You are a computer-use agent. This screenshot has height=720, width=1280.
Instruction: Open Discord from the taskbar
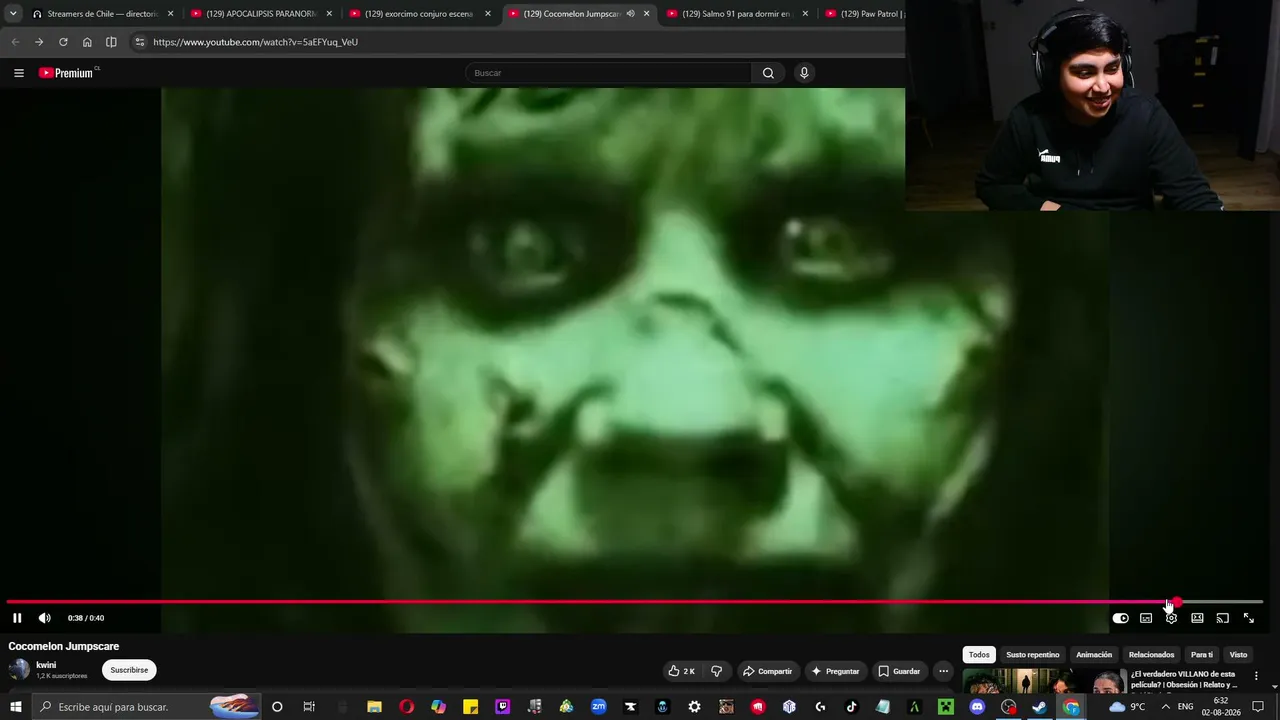(977, 707)
